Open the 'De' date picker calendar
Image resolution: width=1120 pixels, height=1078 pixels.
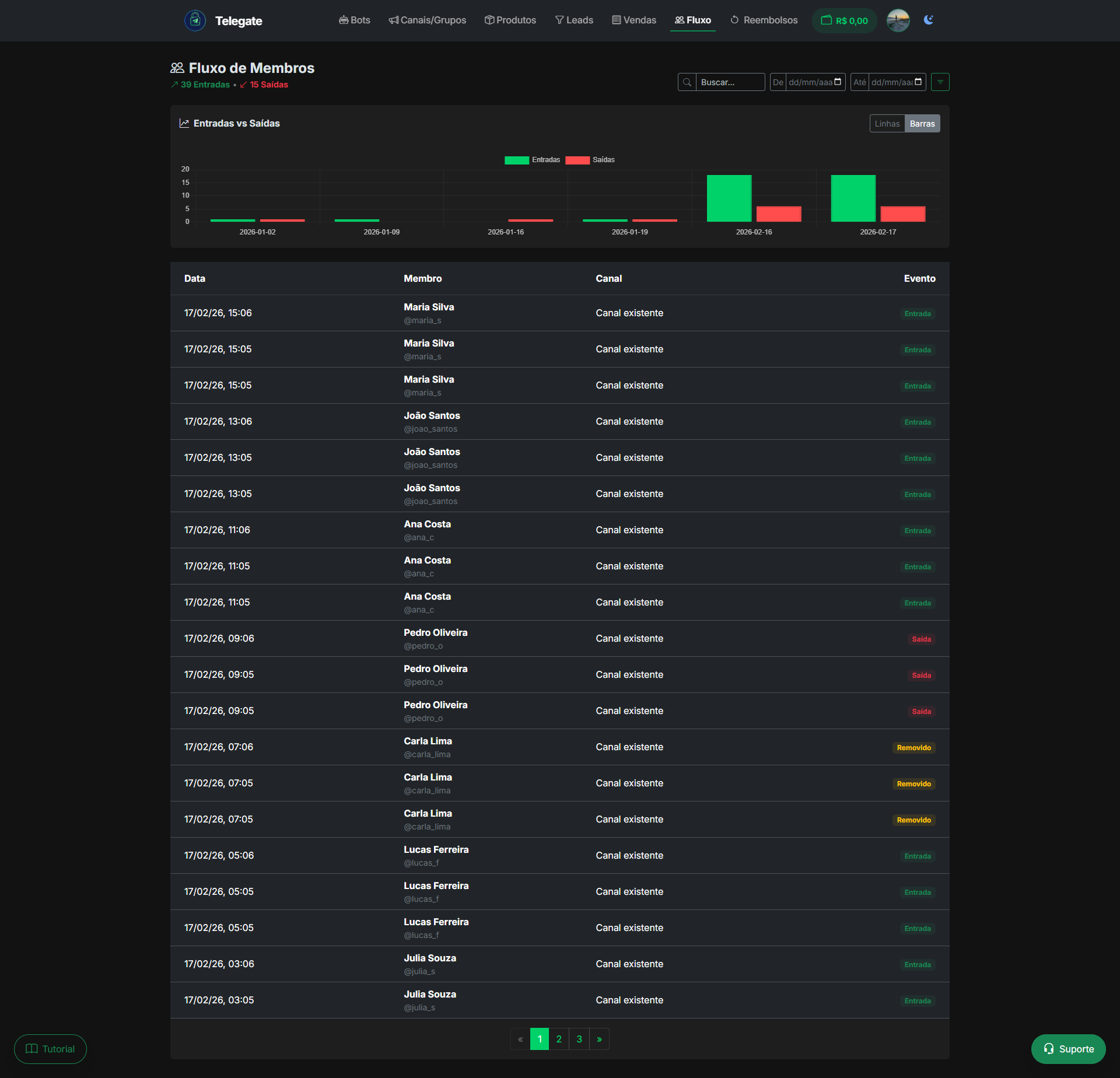(838, 82)
